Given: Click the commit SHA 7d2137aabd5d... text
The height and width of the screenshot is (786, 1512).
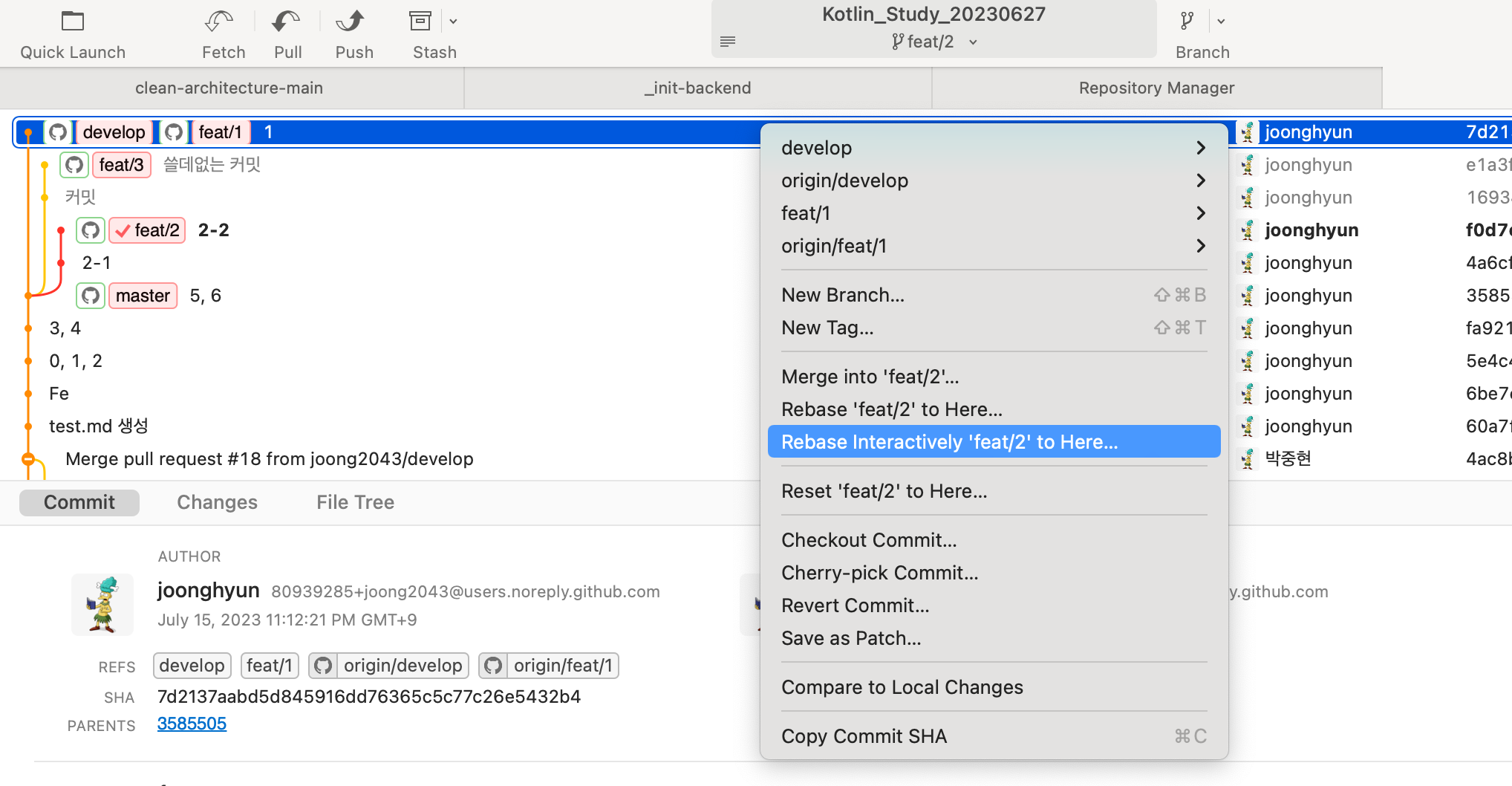Looking at the screenshot, I should [369, 697].
